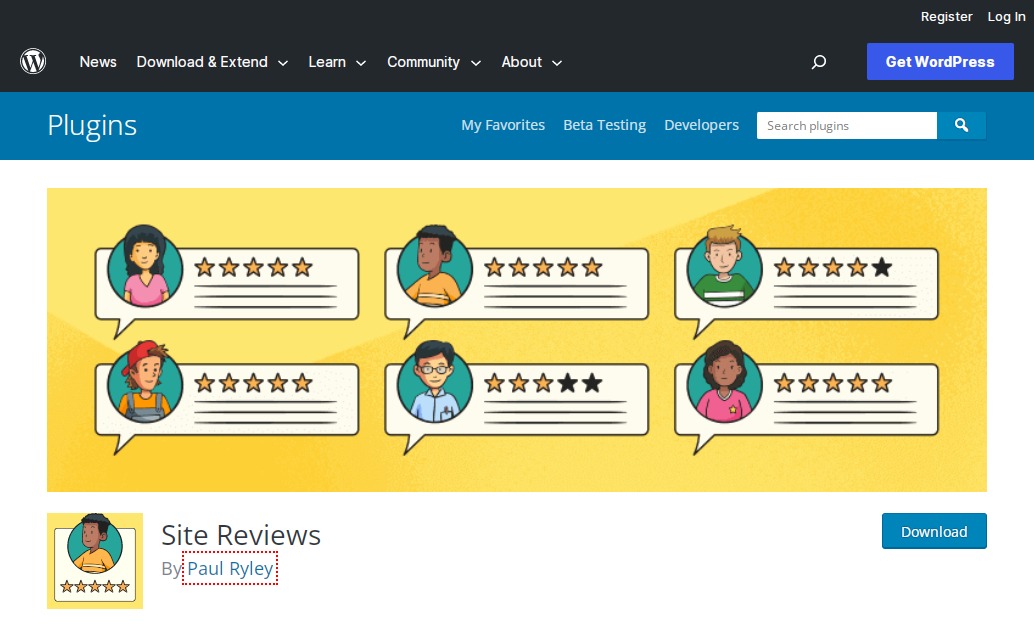Open My Favorites plugins

503,125
